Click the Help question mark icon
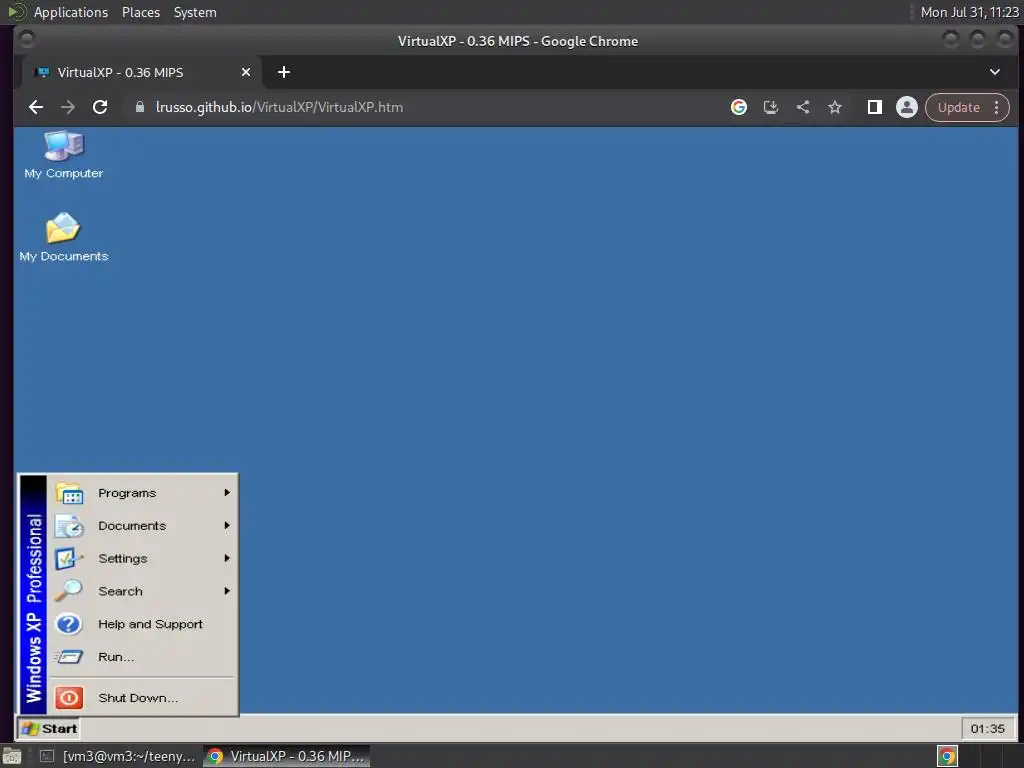This screenshot has width=1024, height=768. tap(69, 624)
